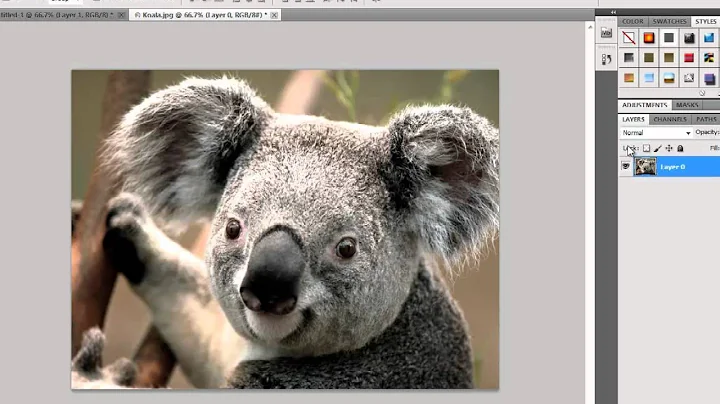
Task: Toggle lock all padlock icon
Action: click(681, 148)
